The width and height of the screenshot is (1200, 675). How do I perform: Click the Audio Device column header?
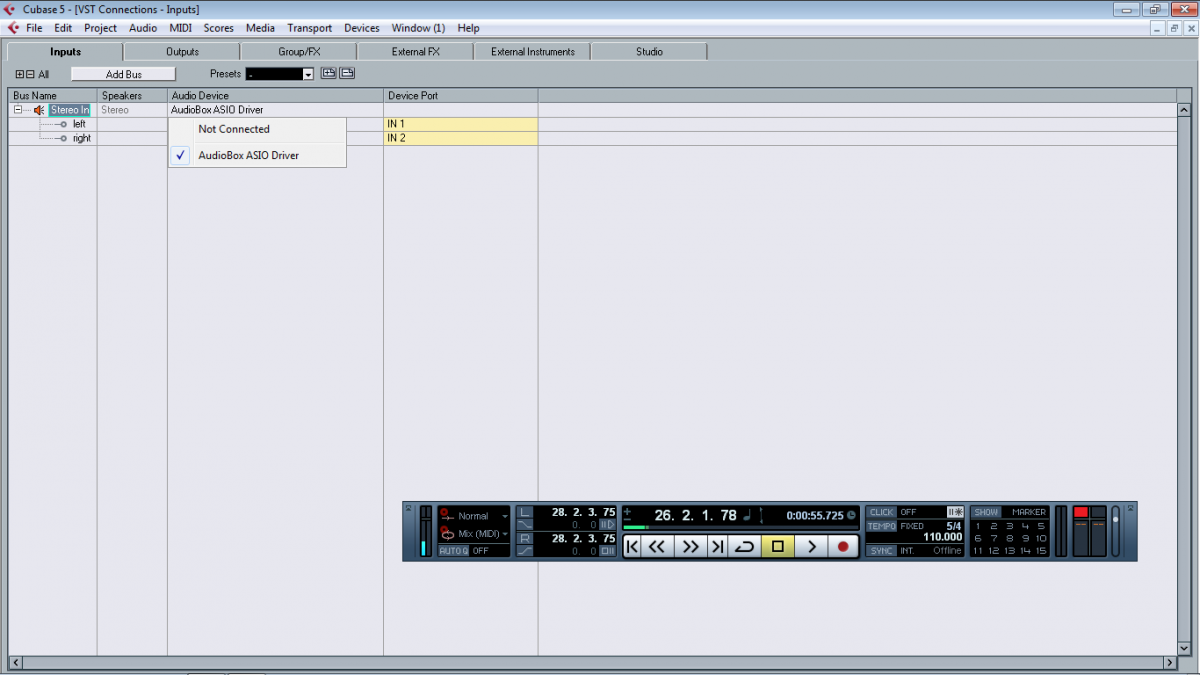275,96
